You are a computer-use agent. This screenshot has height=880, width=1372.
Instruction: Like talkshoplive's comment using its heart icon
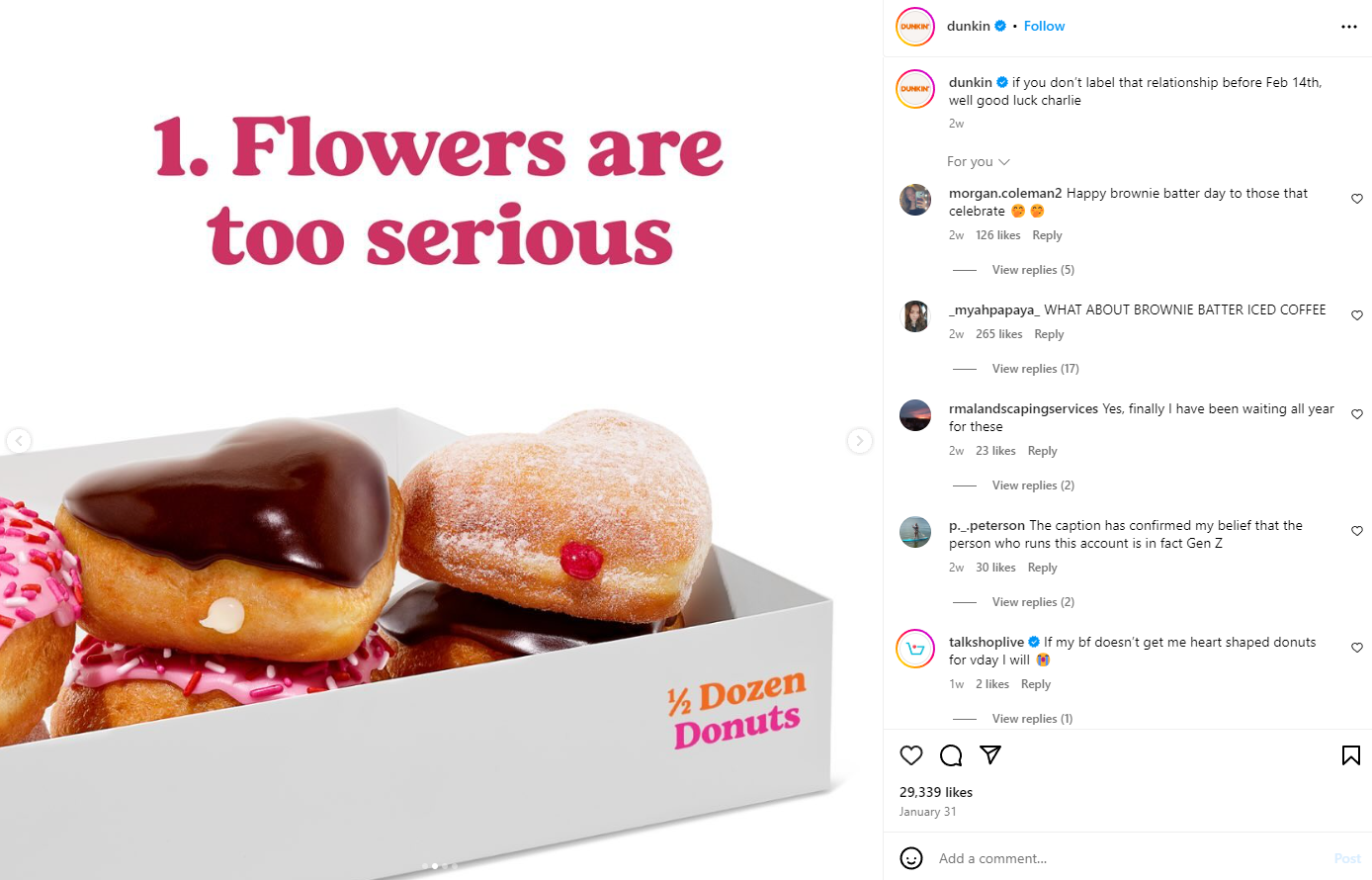pos(1356,648)
